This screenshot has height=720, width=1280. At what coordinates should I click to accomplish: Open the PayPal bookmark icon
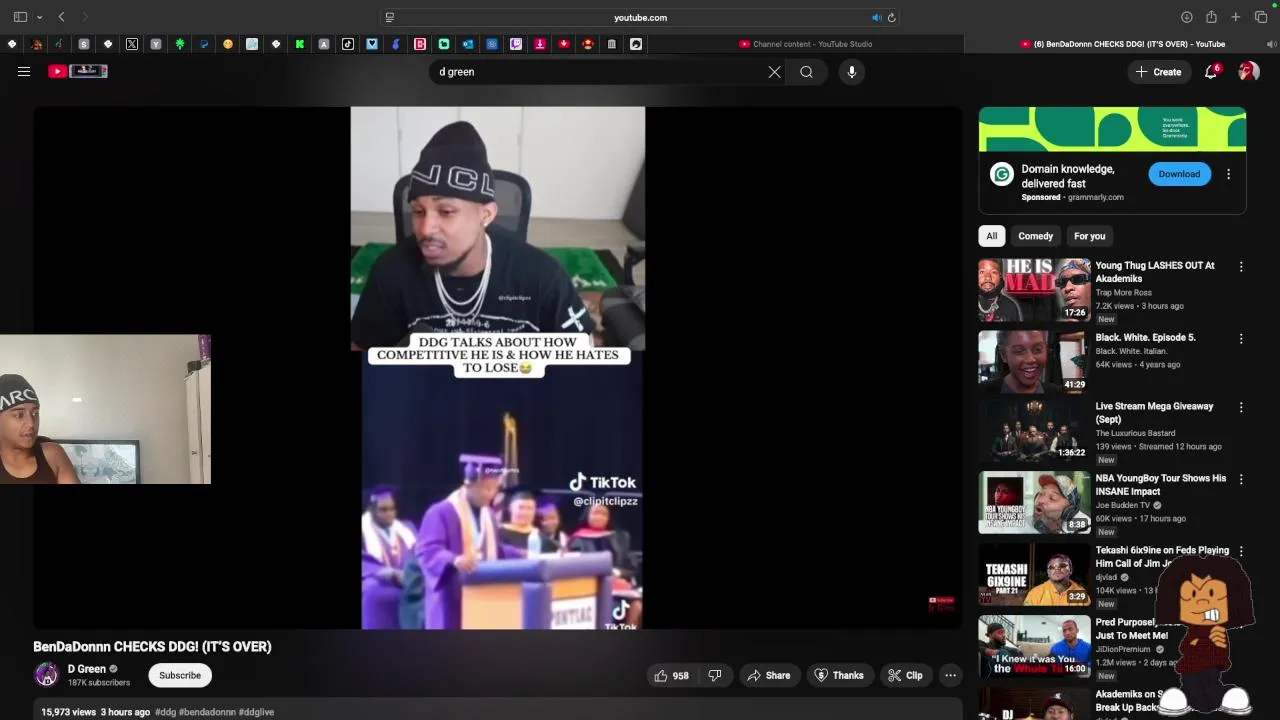click(x=204, y=44)
